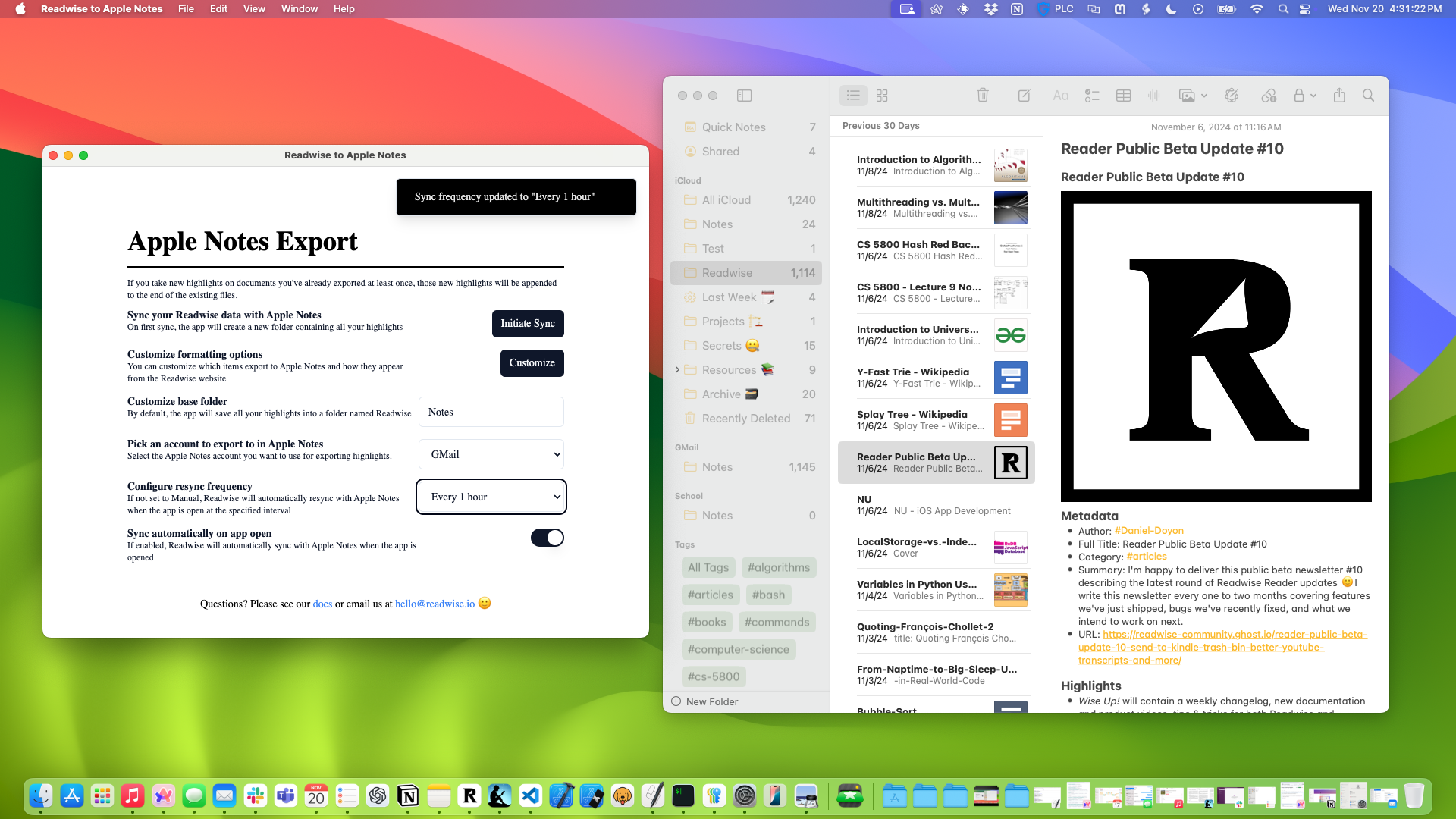This screenshot has width=1456, height=819.
Task: Open the View menu
Action: pos(254,9)
